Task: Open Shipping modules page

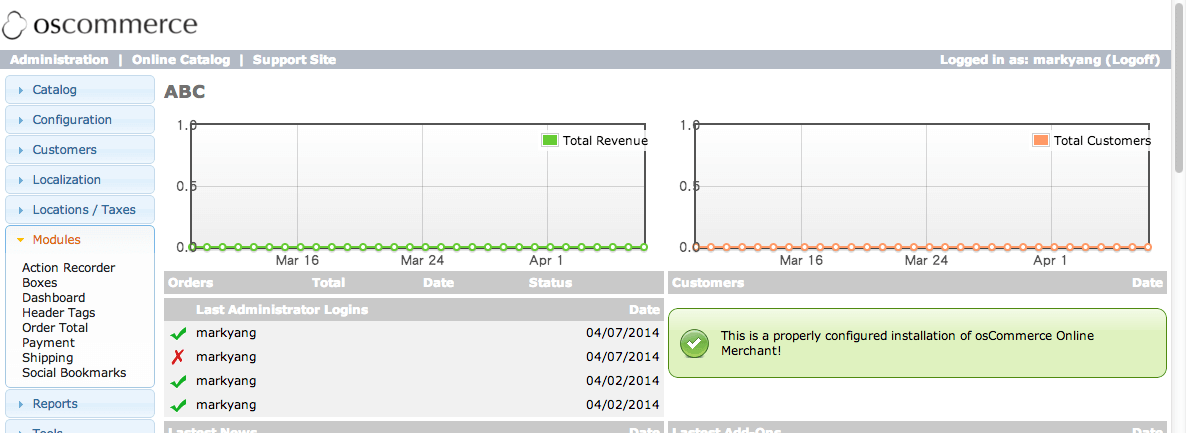Action: (x=47, y=358)
